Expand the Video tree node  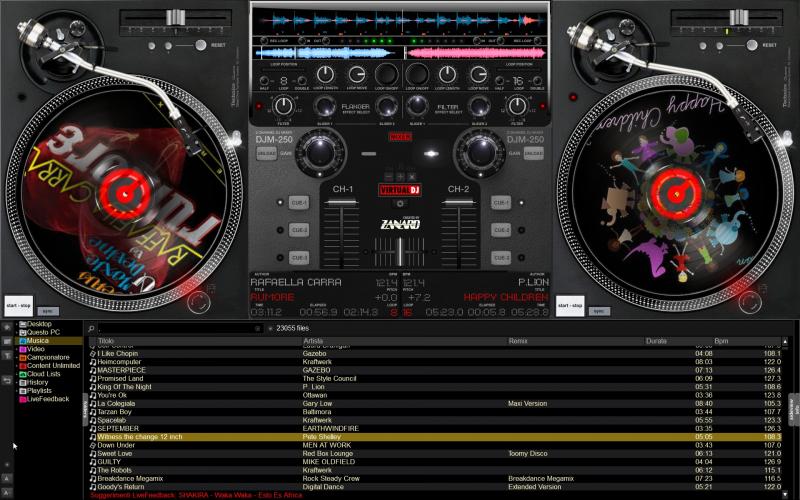[16, 349]
